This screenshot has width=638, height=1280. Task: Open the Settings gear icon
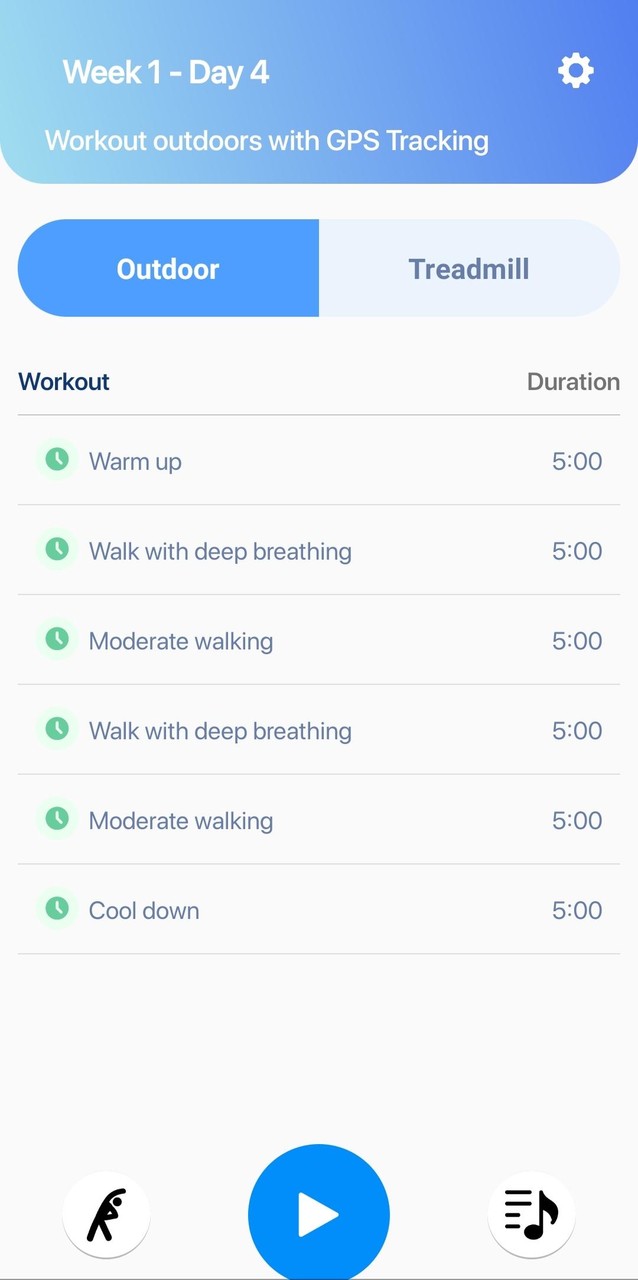point(575,70)
